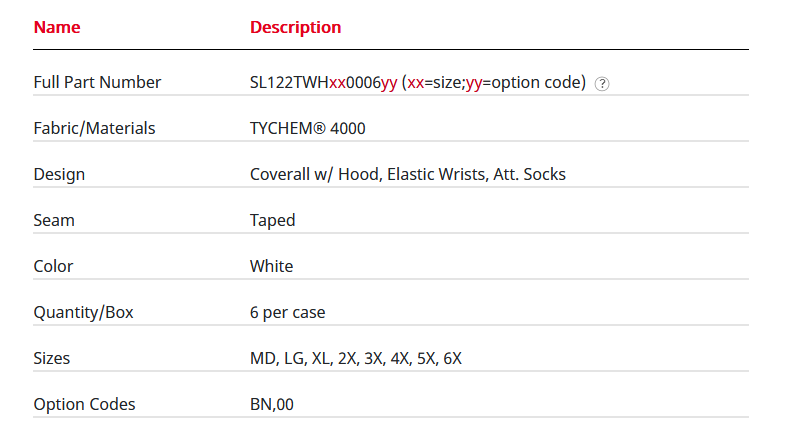This screenshot has width=790, height=439.
Task: Click the Taped seam value
Action: pyautogui.click(x=272, y=220)
